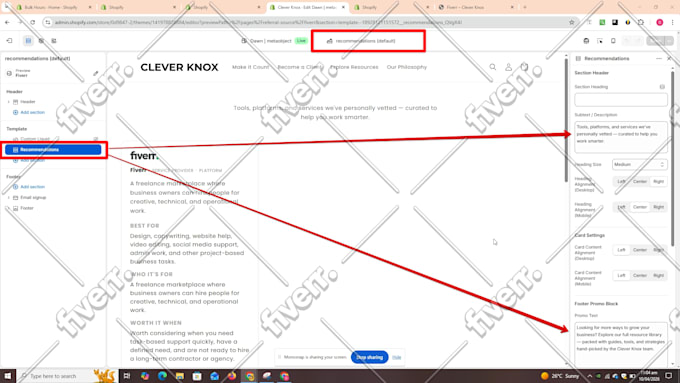The width and height of the screenshot is (680, 383).
Task: Go back in the browser
Action: pos(7,22)
